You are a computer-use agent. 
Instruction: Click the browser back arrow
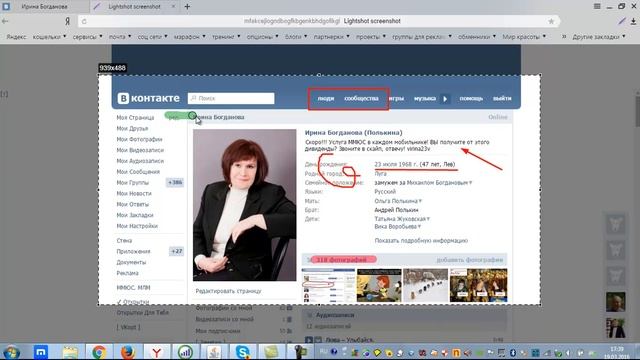coord(5,21)
